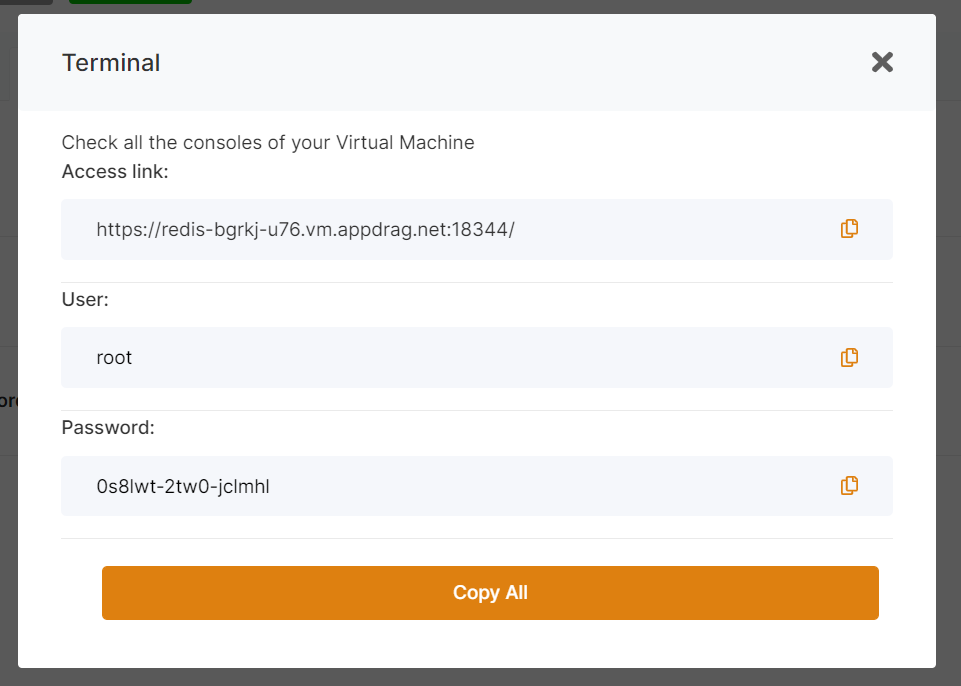Click the green button behind the dialog

[x=130, y=3]
